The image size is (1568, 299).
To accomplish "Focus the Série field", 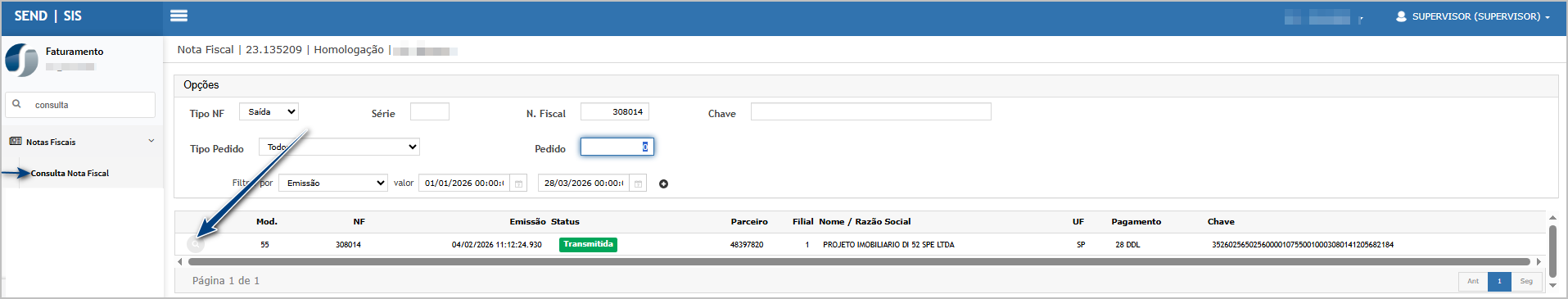I will 429,111.
